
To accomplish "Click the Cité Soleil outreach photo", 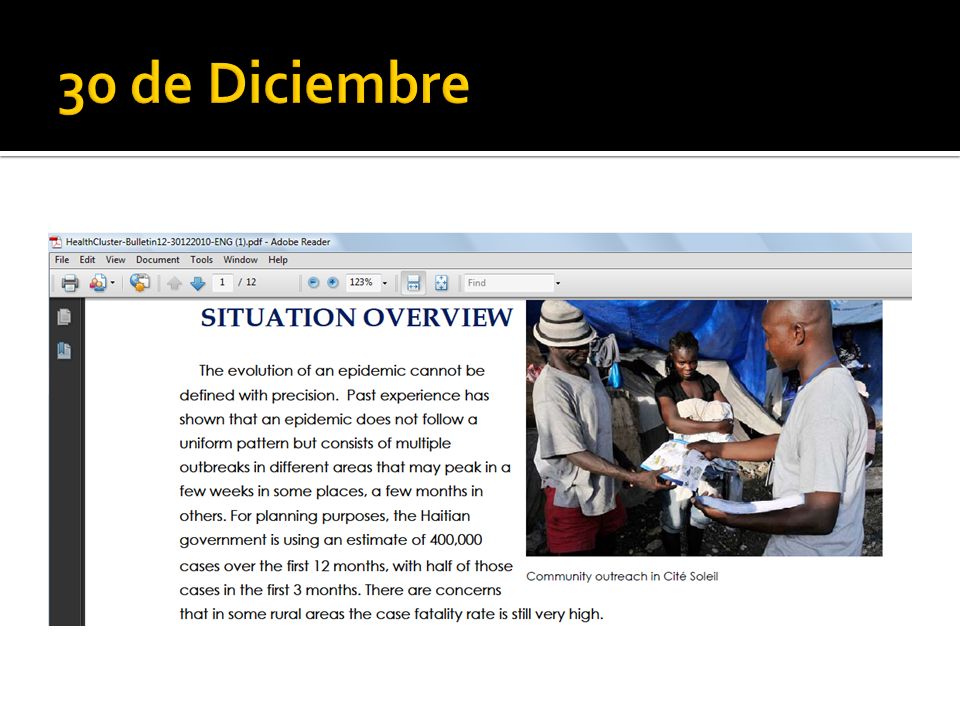I will click(x=704, y=428).
